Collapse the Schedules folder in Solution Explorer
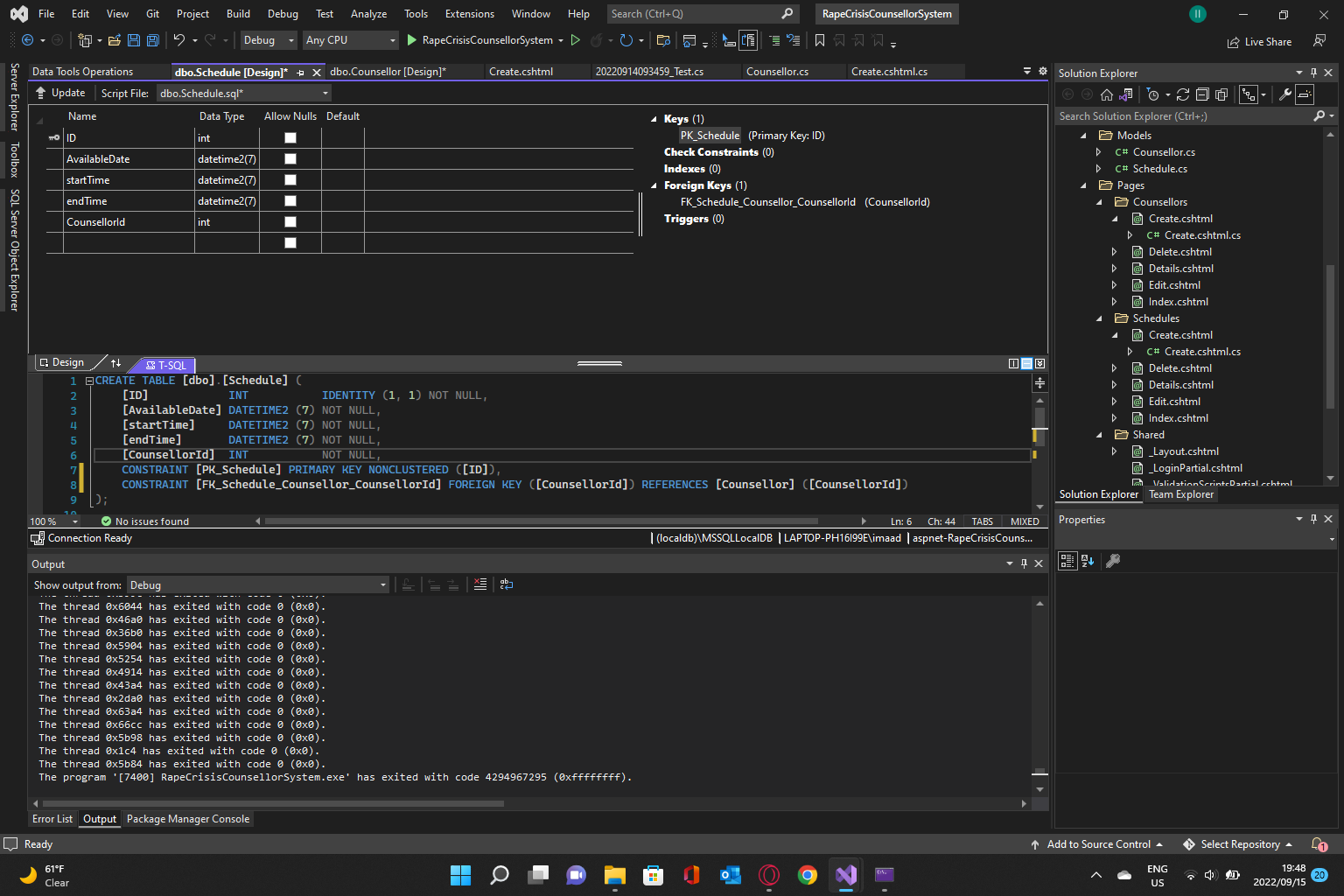The image size is (1344, 896). (x=1100, y=318)
